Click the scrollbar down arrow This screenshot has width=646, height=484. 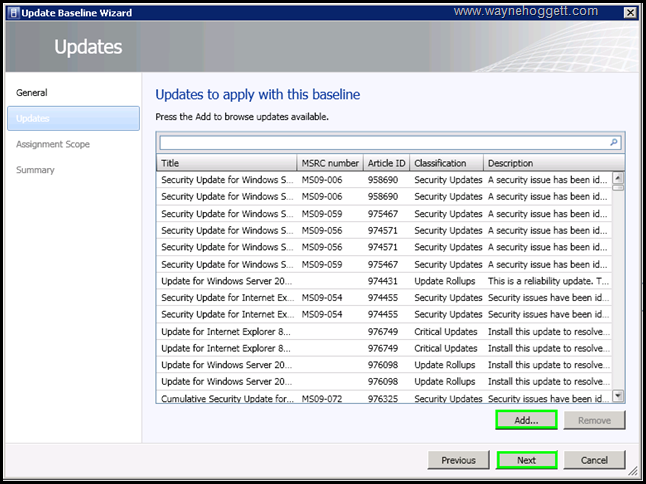(618, 396)
